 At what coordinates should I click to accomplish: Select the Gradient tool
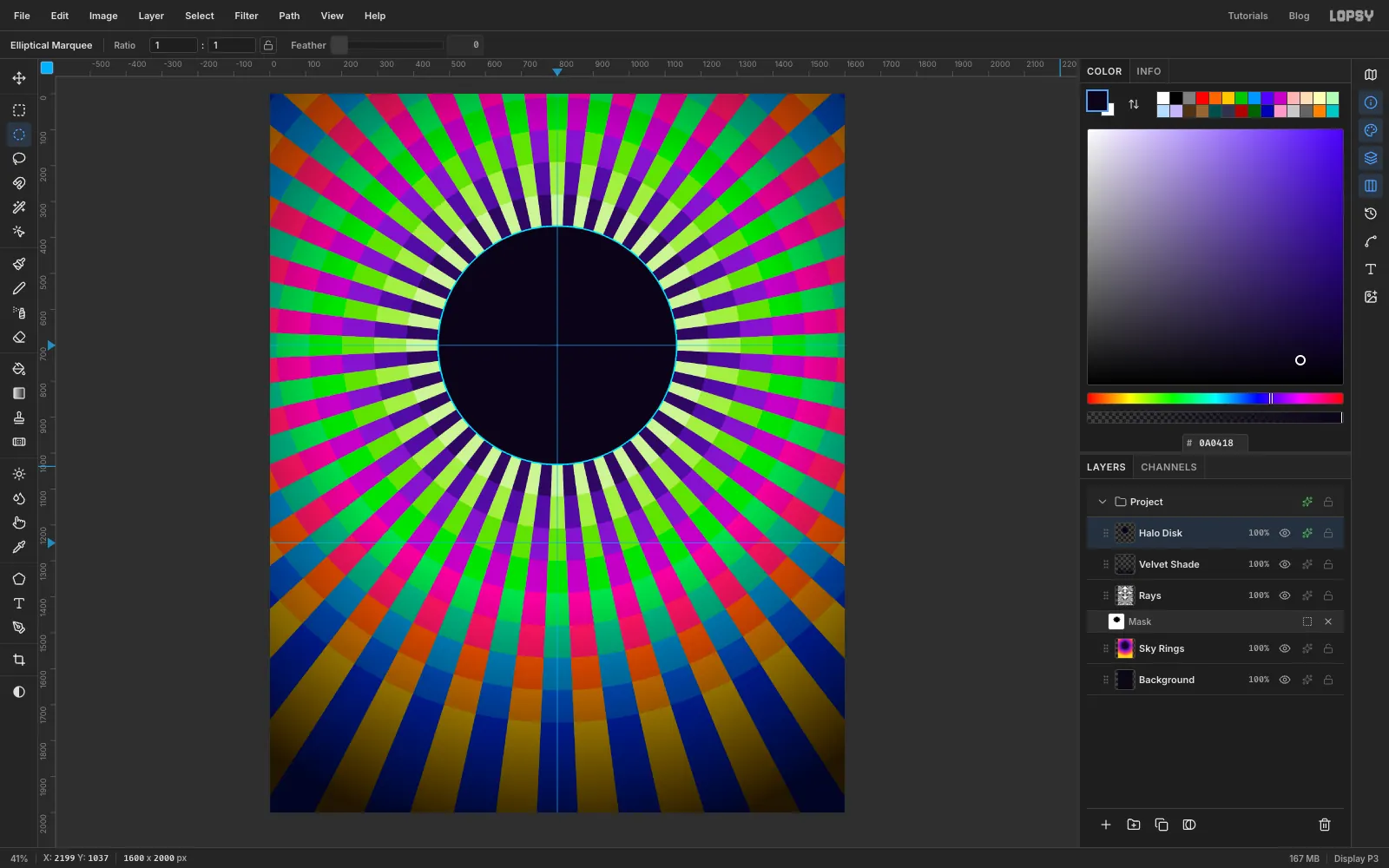19,393
